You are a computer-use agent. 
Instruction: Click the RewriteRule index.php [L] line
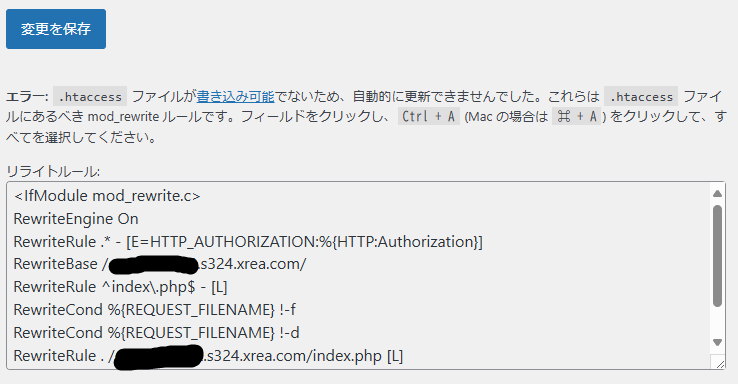click(x=208, y=356)
